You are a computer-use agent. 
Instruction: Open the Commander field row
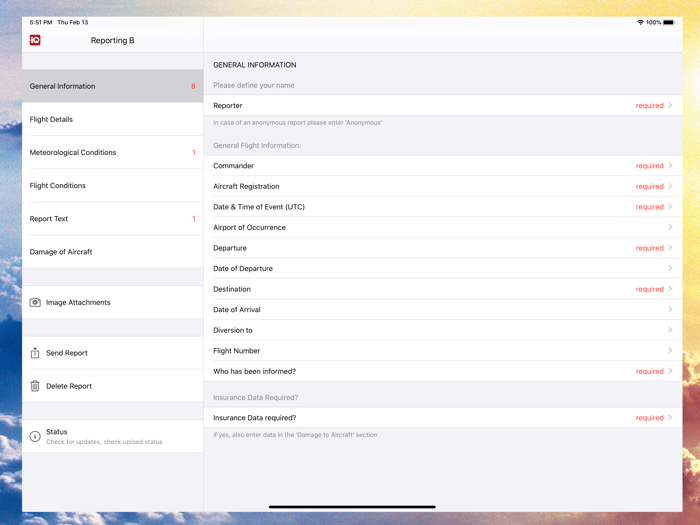443,166
